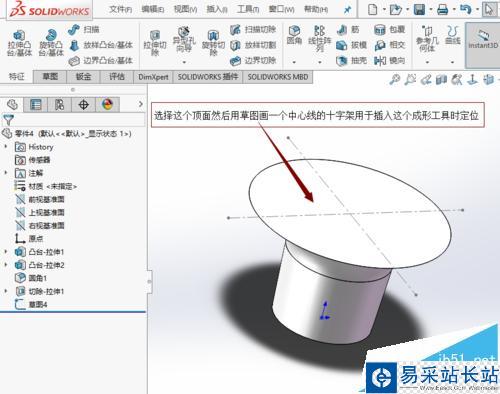Viewport: 500px width, 394px height.
Task: Expand the 凸台-拉伸1 feature node
Action: [6, 252]
